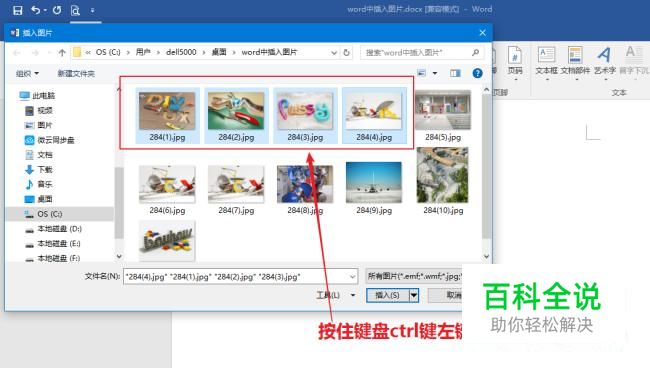Click 'dell5000' in the address path
Screen dimensions: 650x368
[181, 52]
